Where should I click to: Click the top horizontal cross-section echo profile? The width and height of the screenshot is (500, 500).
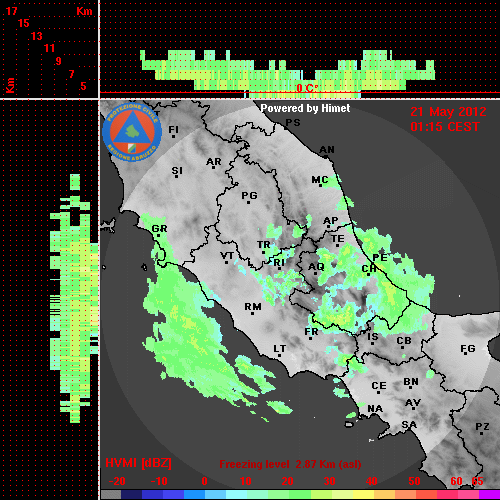287,74
